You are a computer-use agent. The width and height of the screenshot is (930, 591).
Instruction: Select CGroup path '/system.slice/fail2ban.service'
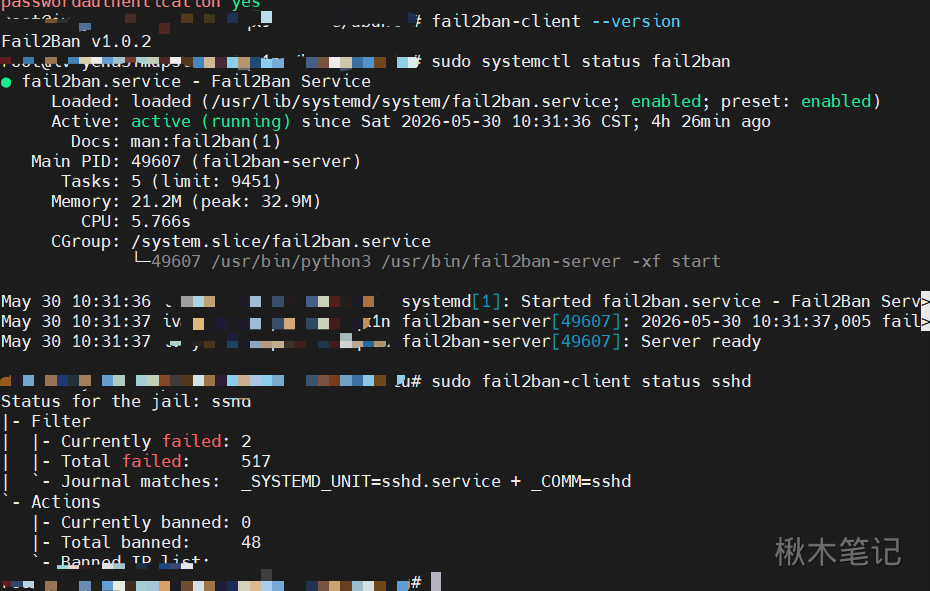point(281,242)
